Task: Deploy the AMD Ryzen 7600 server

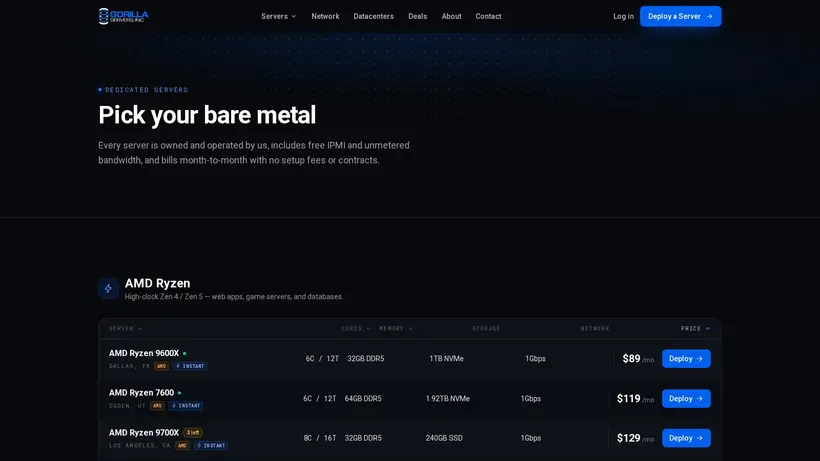Action: coord(686,399)
